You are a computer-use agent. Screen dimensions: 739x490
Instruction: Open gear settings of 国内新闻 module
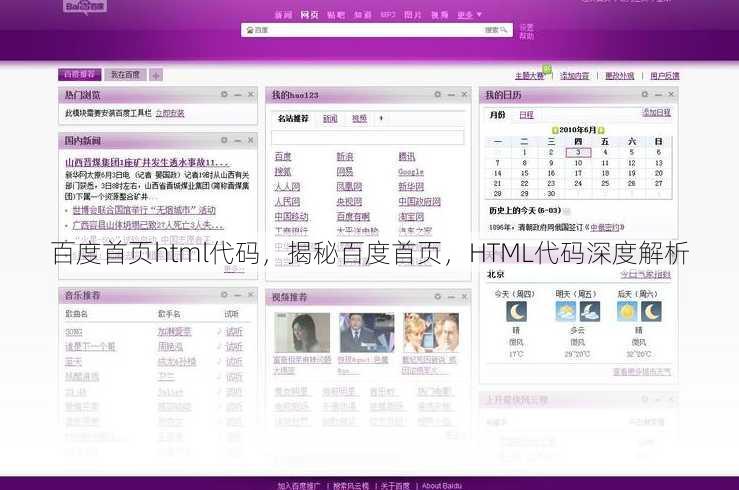click(224, 140)
